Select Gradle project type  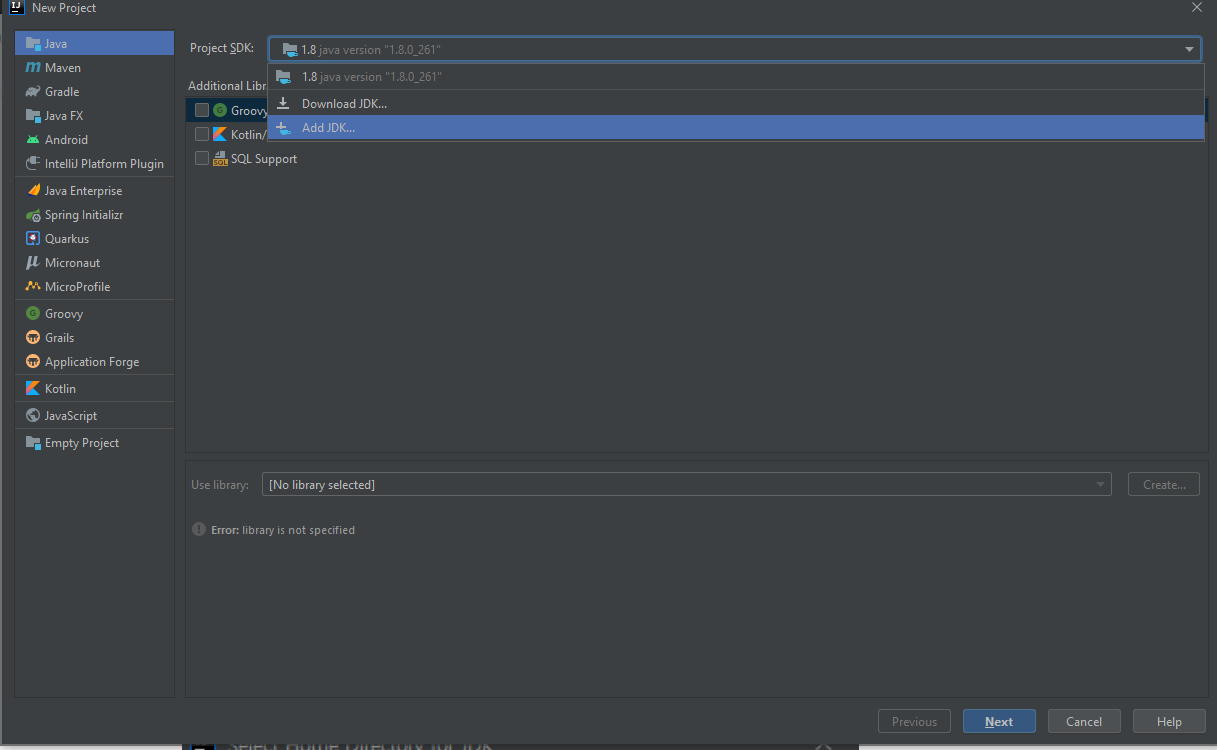(x=94, y=92)
